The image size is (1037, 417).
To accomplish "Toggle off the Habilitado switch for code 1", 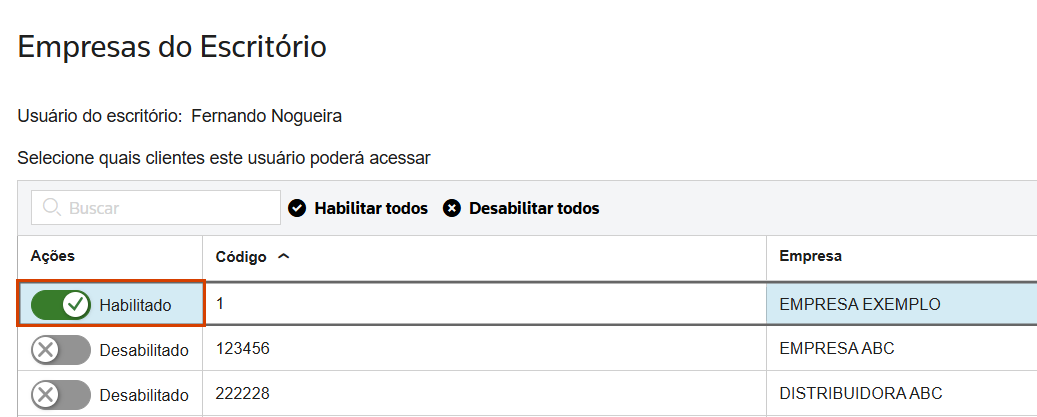I will pyautogui.click(x=61, y=304).
